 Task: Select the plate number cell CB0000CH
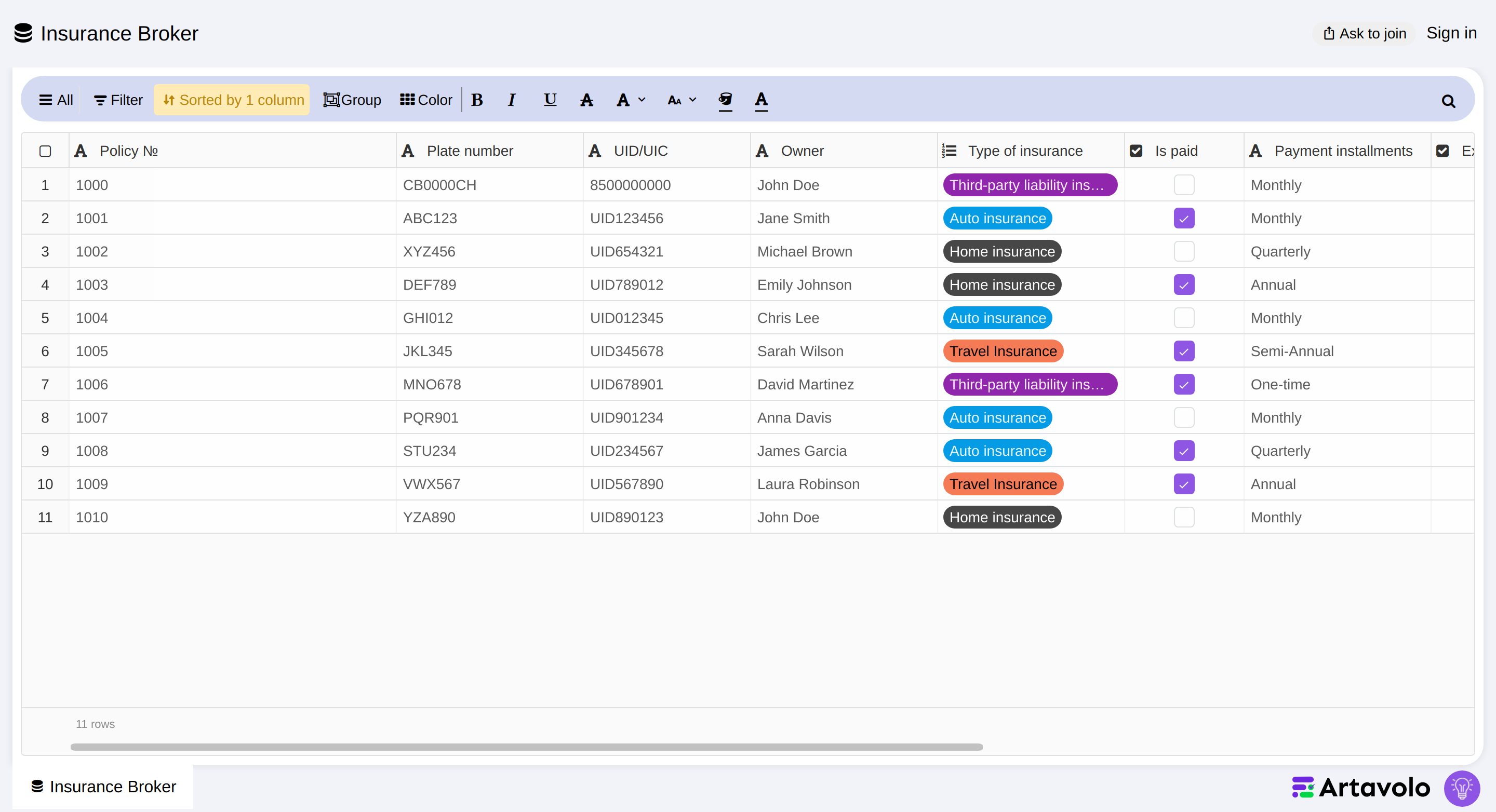pyautogui.click(x=489, y=185)
